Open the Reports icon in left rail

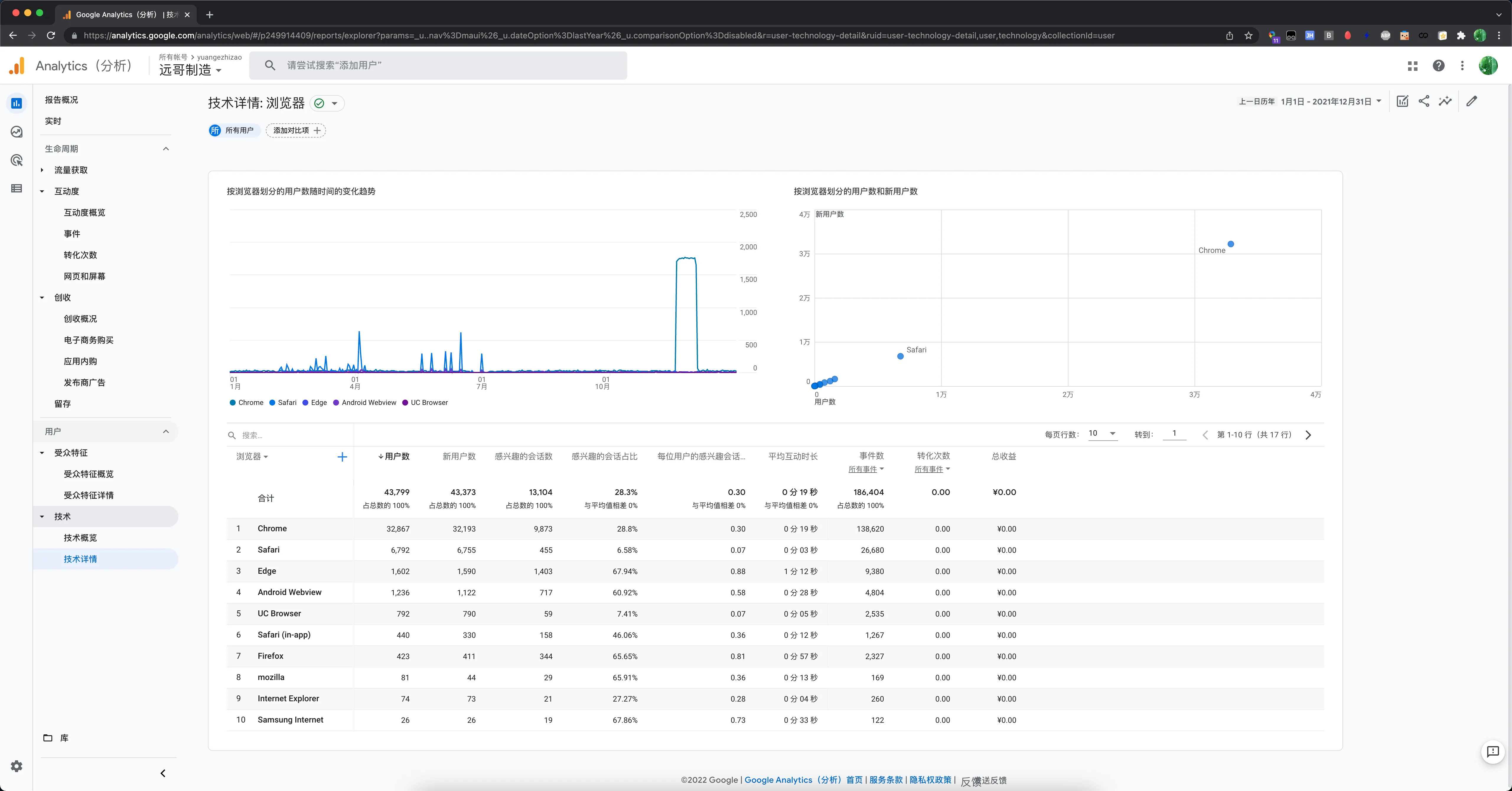17,103
